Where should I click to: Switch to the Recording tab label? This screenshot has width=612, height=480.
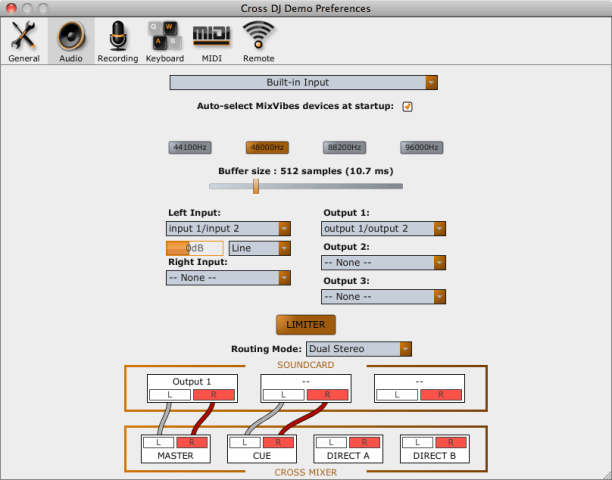[x=118, y=59]
